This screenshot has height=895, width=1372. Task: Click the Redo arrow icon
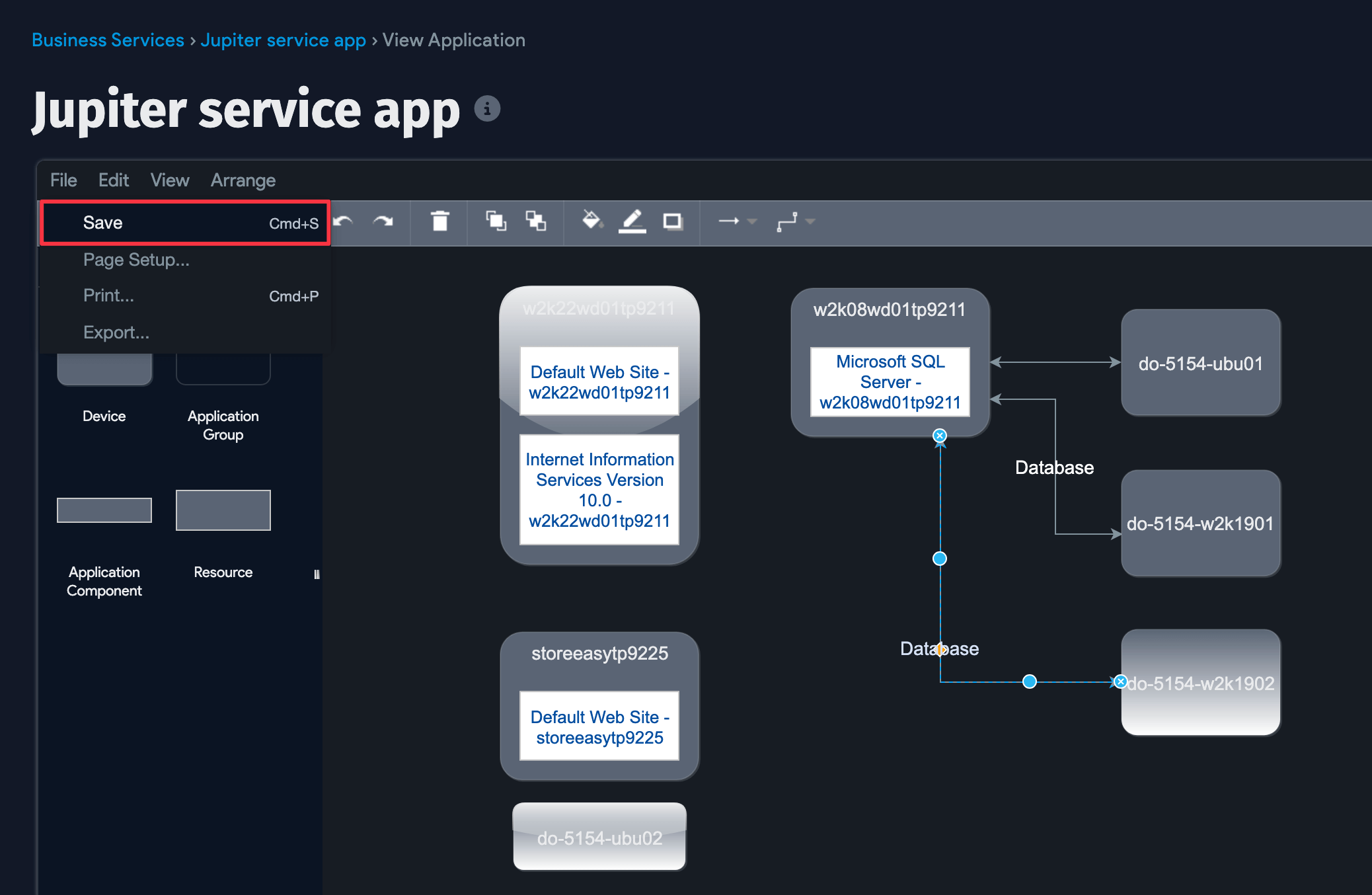(383, 221)
